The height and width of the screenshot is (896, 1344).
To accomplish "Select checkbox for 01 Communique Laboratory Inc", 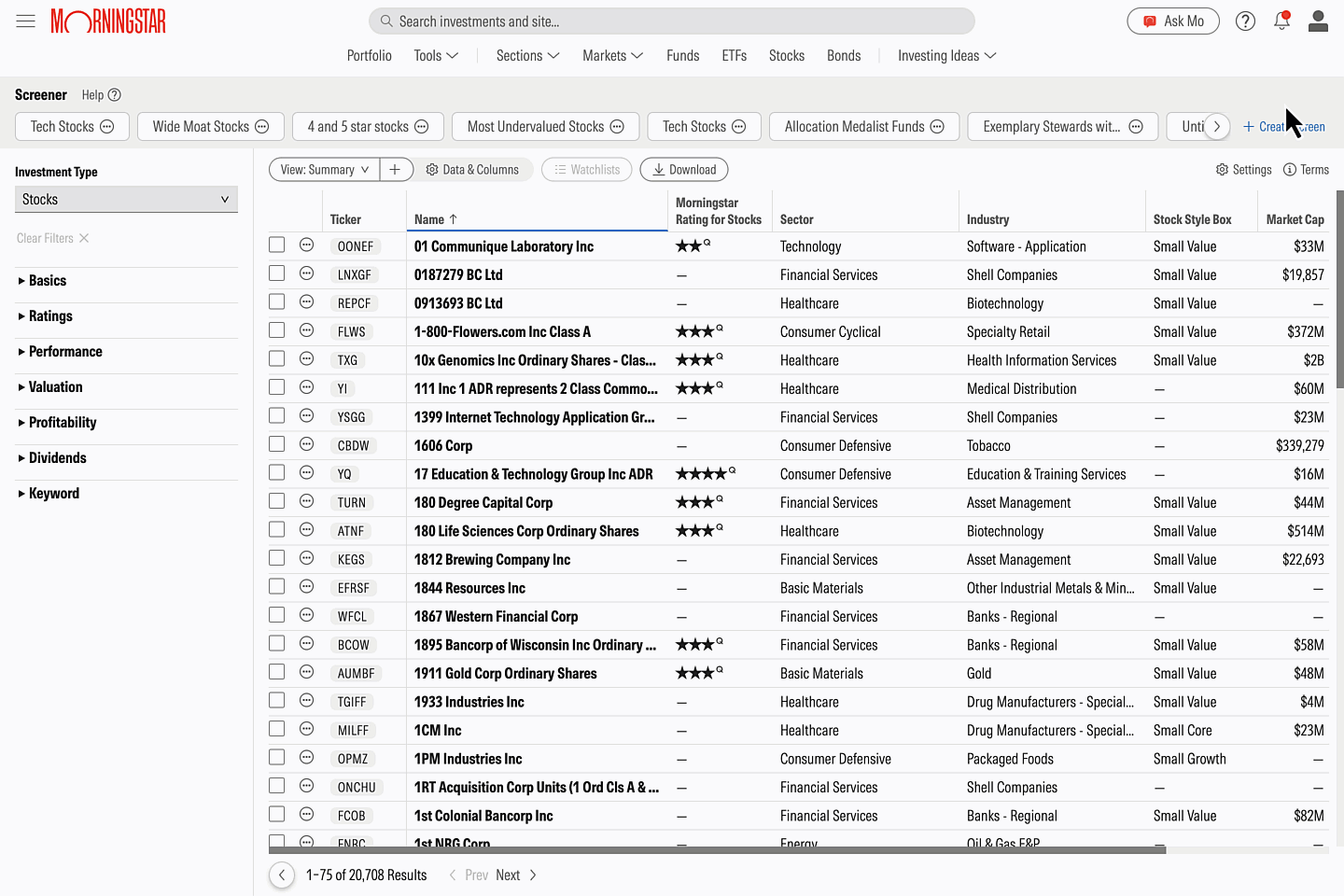I will click(276, 245).
